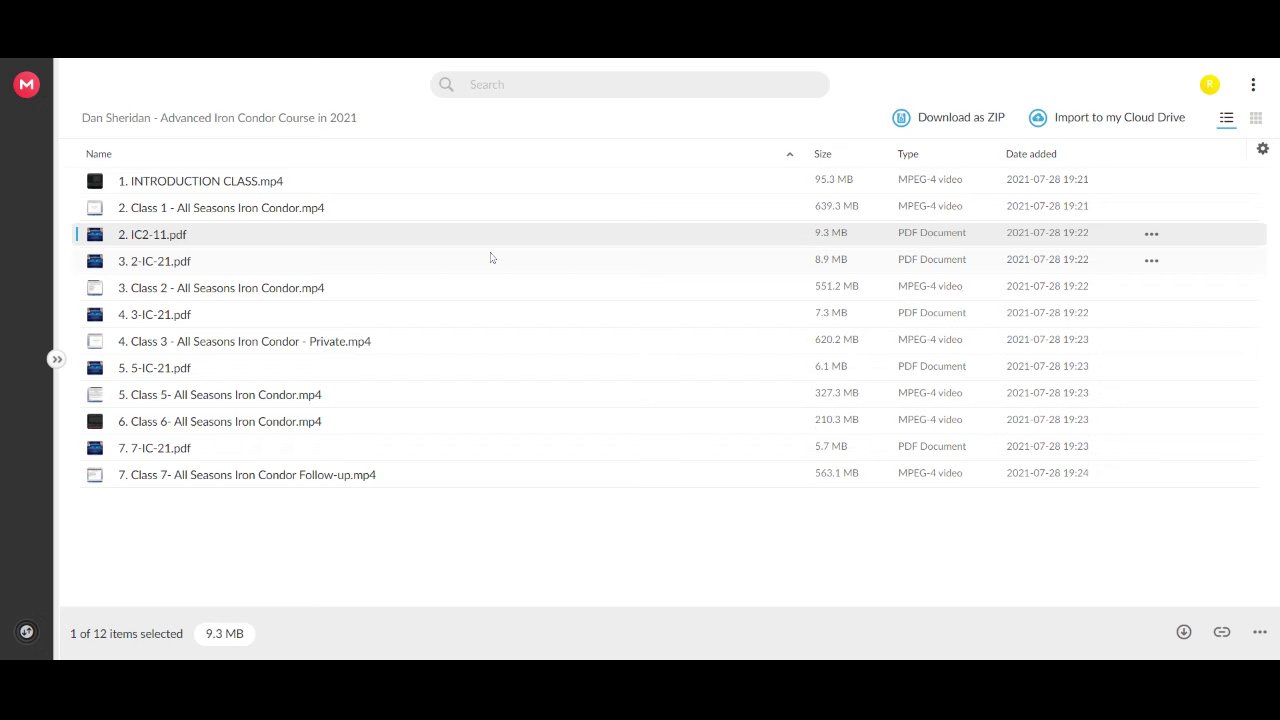Click Download as ZIP

tap(949, 118)
